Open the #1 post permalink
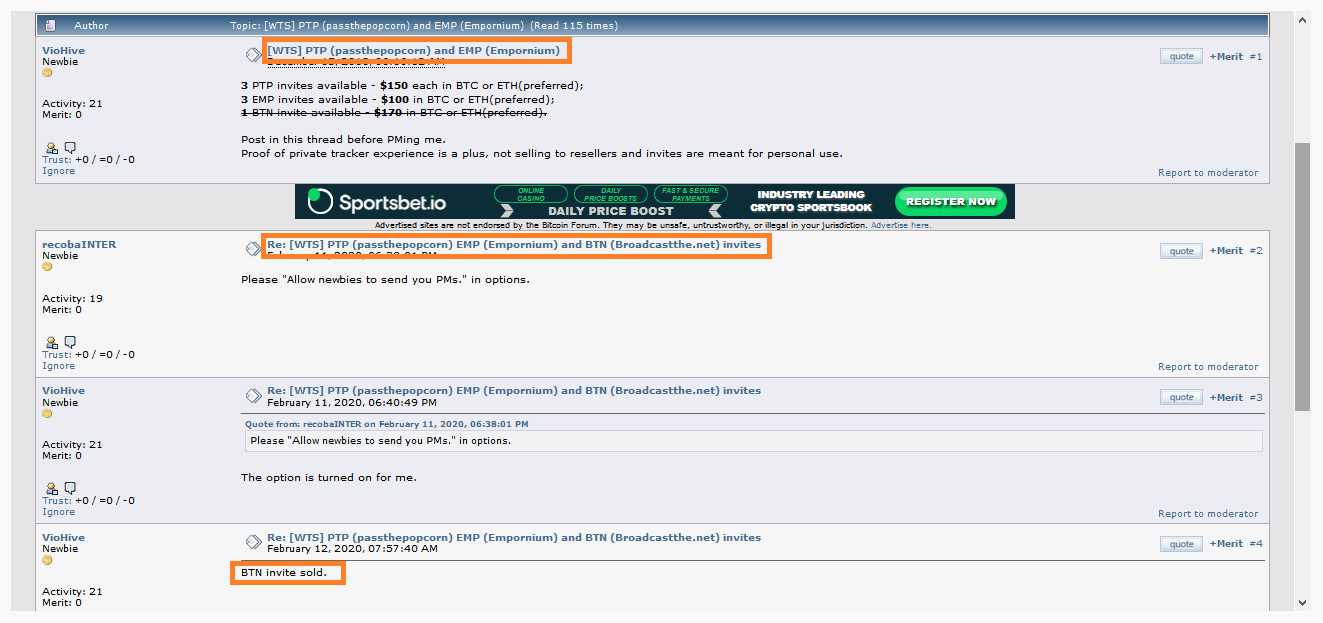The image size is (1323, 623). tap(1256, 57)
